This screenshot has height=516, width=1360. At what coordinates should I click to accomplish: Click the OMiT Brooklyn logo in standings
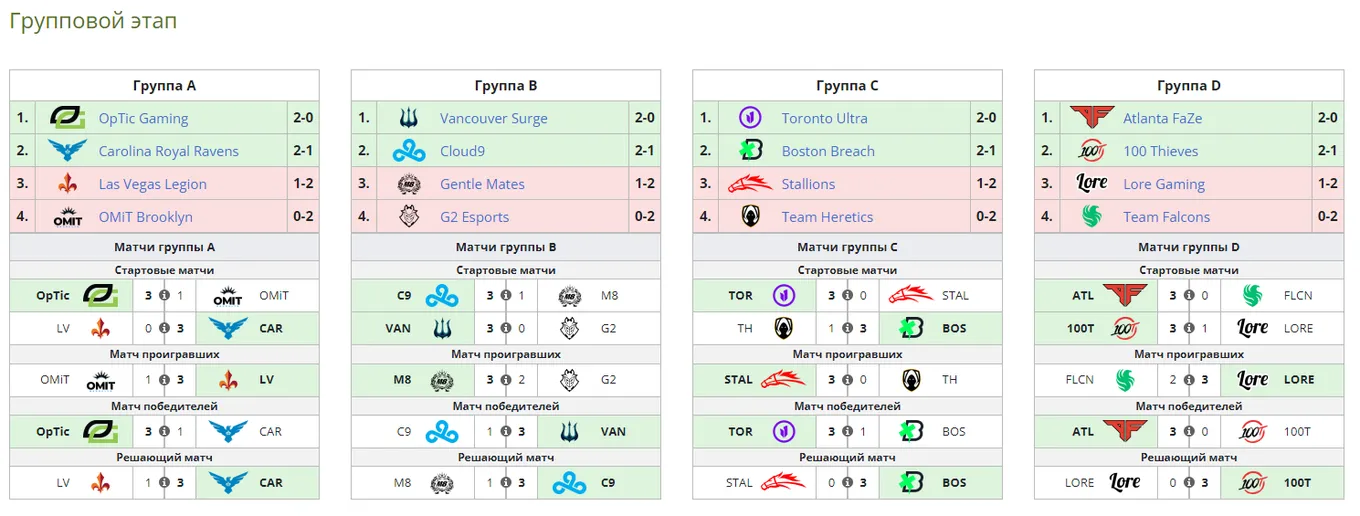coord(68,217)
